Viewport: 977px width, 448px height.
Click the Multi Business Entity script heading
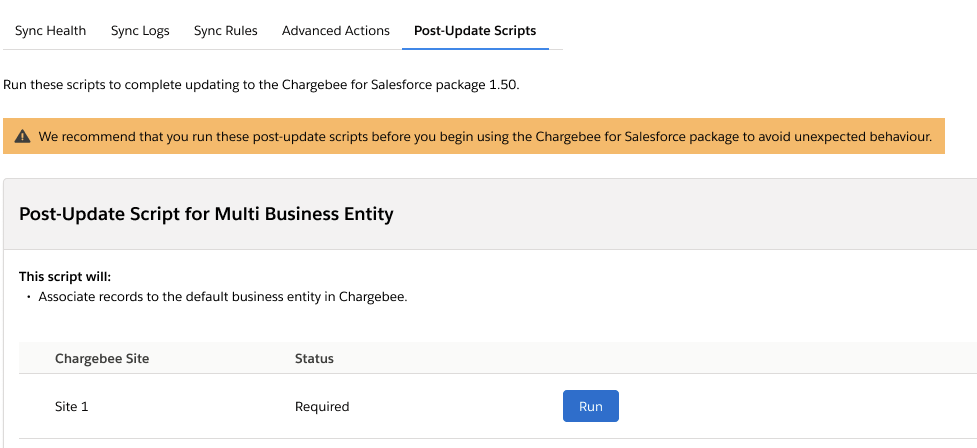206,213
